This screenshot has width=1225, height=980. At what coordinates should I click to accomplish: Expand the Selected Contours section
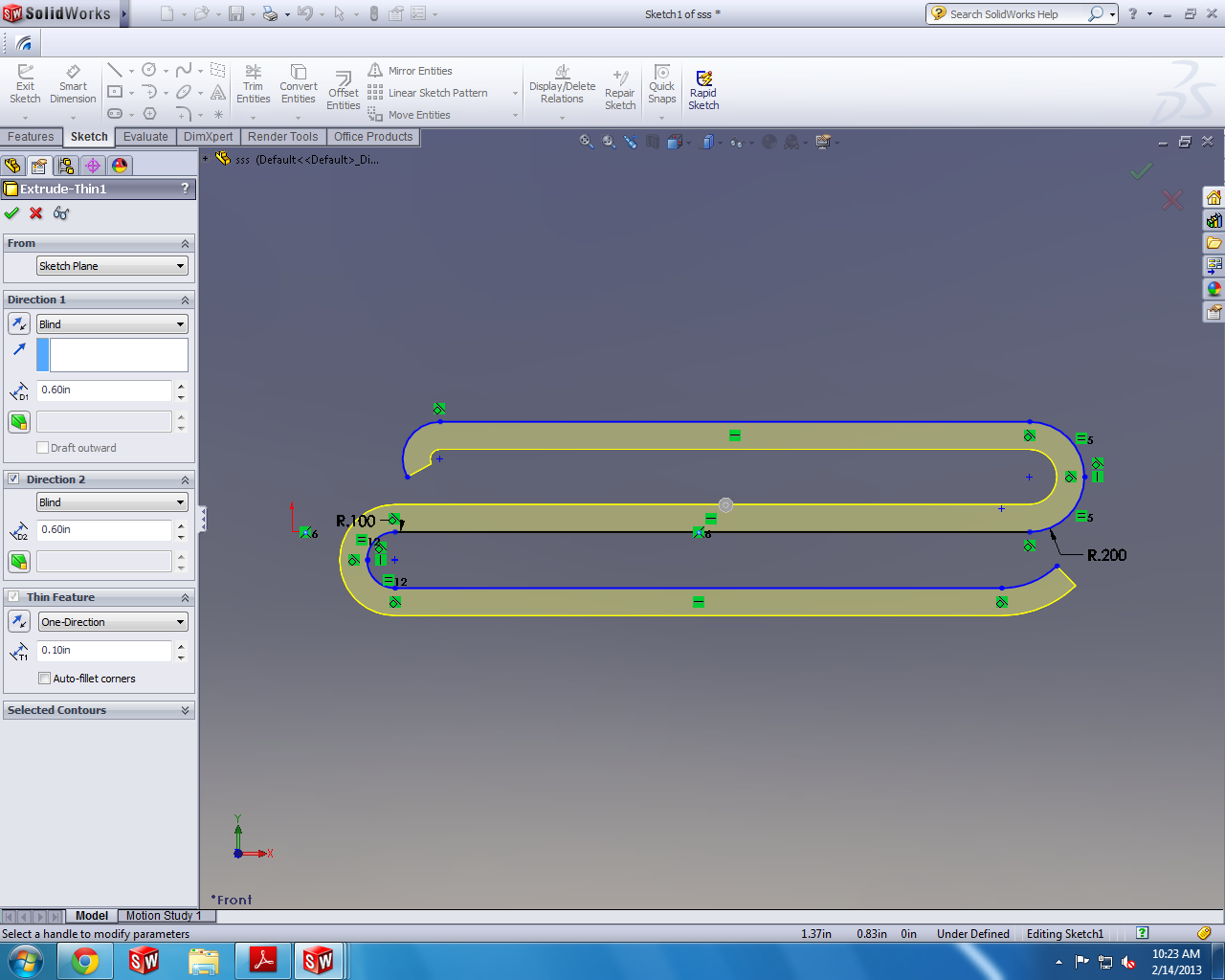[x=186, y=710]
